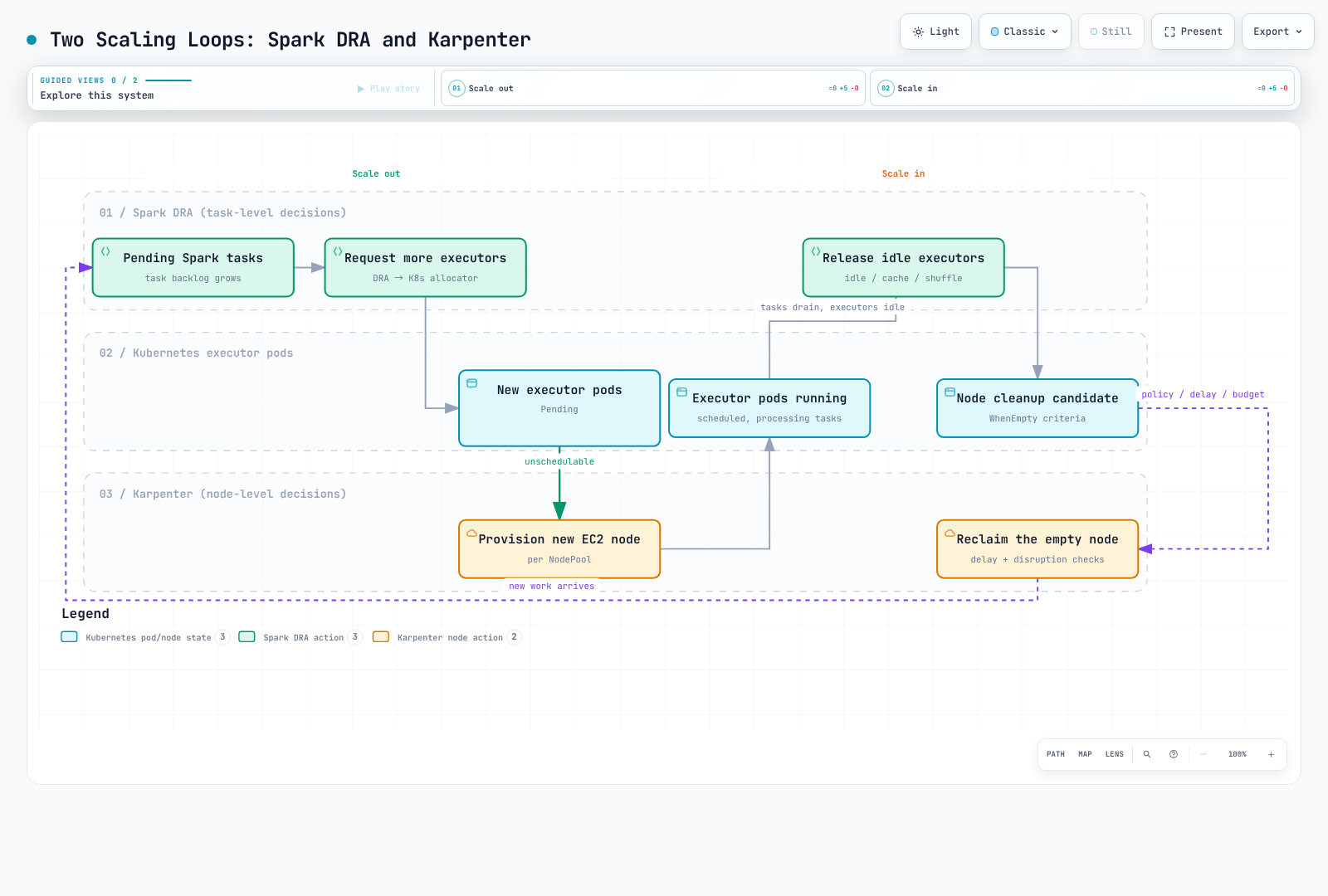Toggle the Light theme button

[x=935, y=32]
